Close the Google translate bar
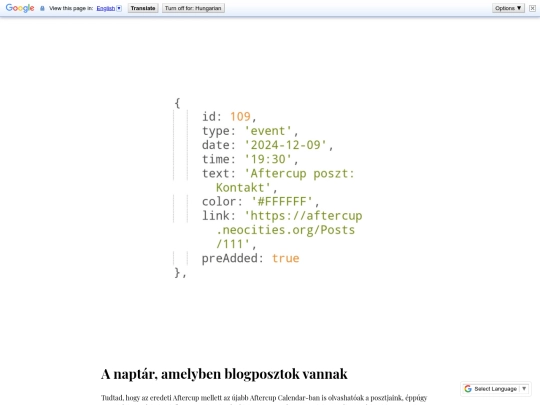The height and width of the screenshot is (405, 540). (x=532, y=8)
